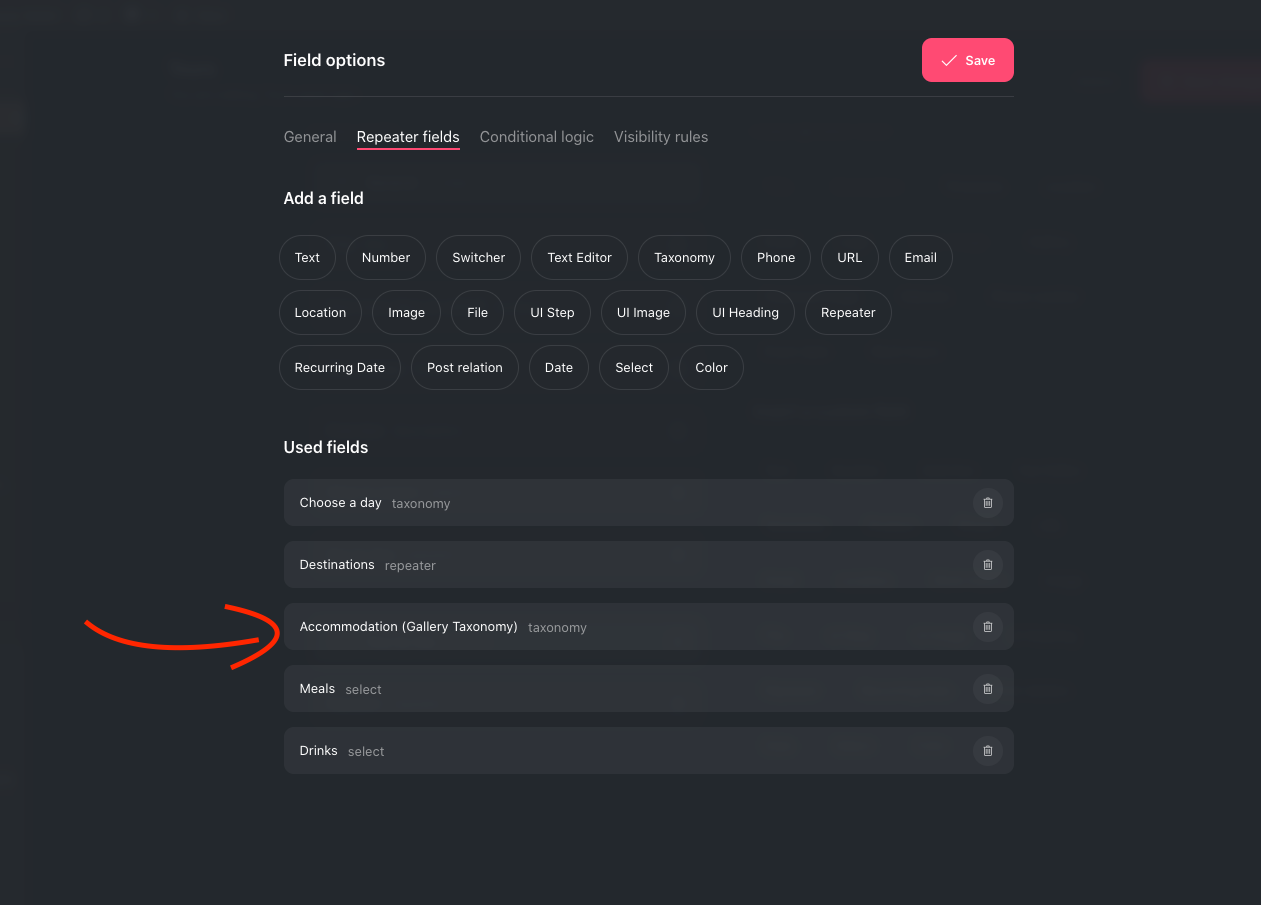
Task: Add a UI Heading field
Action: [x=745, y=312]
